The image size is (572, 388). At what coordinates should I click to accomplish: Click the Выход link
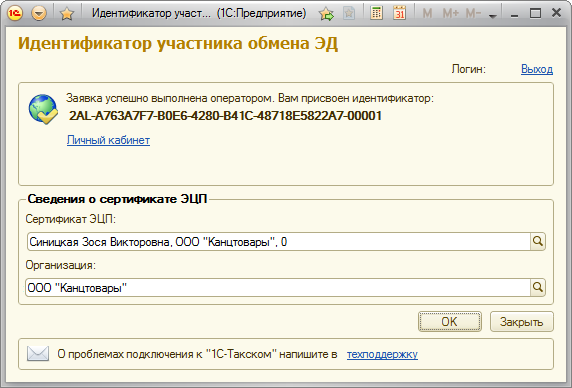point(537,69)
